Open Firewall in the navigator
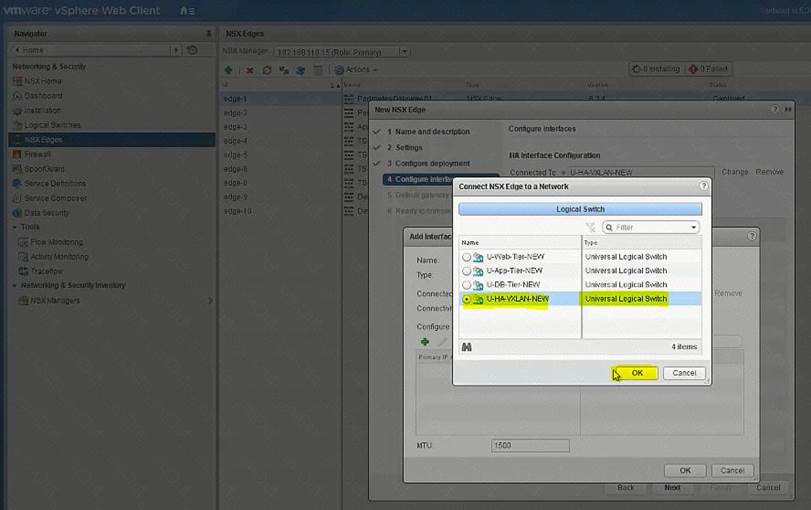The image size is (811, 510). tap(38, 154)
